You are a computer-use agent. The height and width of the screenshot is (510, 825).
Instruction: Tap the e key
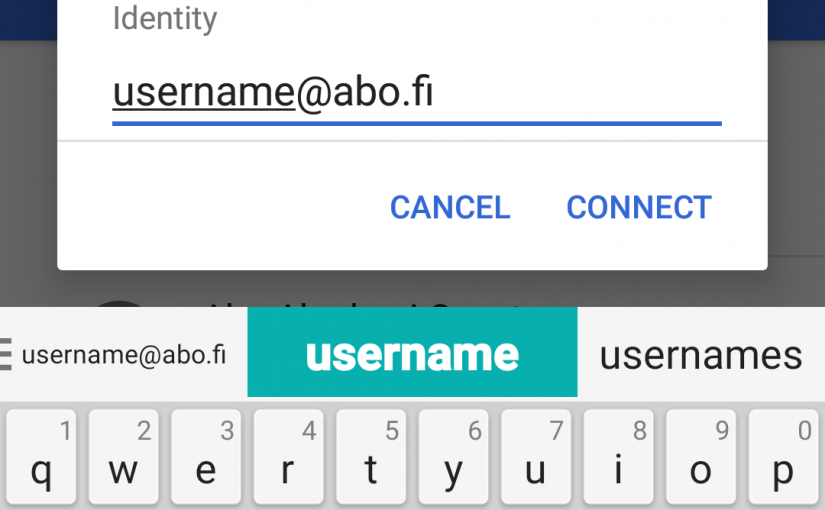coord(206,457)
